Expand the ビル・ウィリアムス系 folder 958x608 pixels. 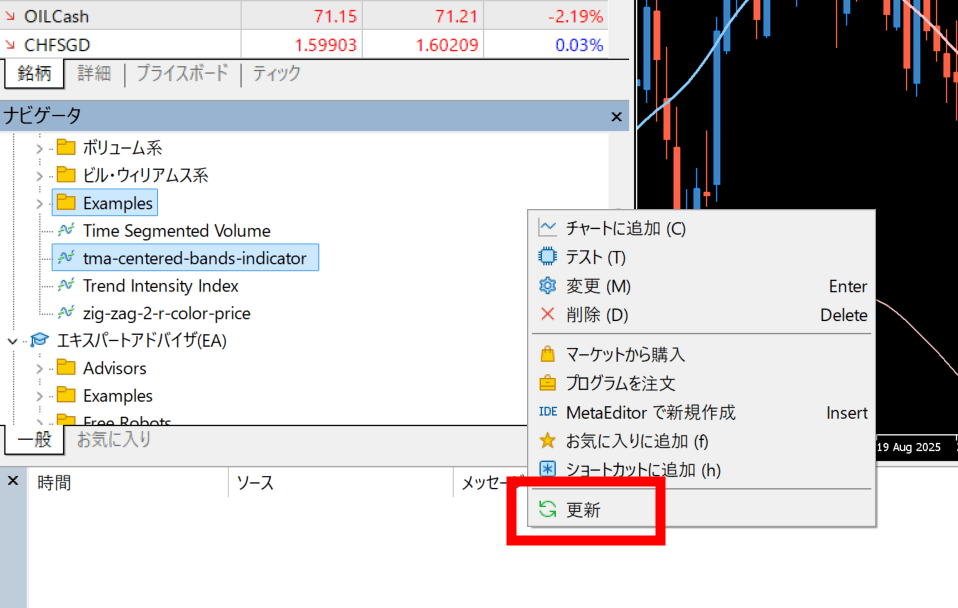click(x=39, y=176)
